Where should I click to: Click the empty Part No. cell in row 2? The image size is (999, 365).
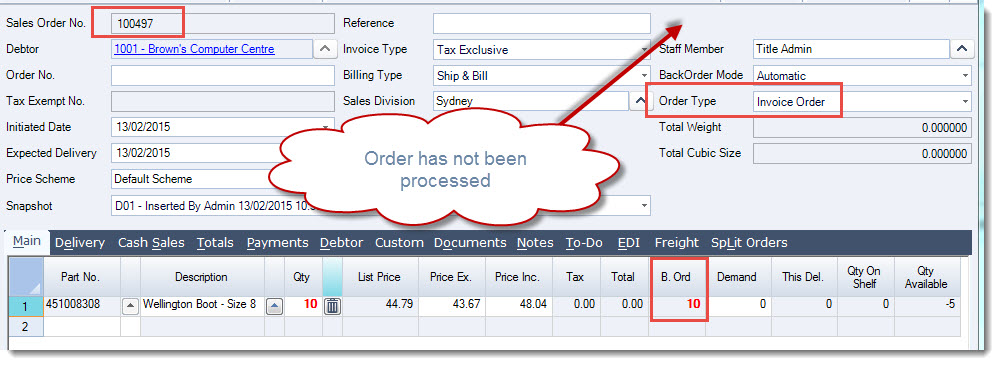pyautogui.click(x=82, y=326)
